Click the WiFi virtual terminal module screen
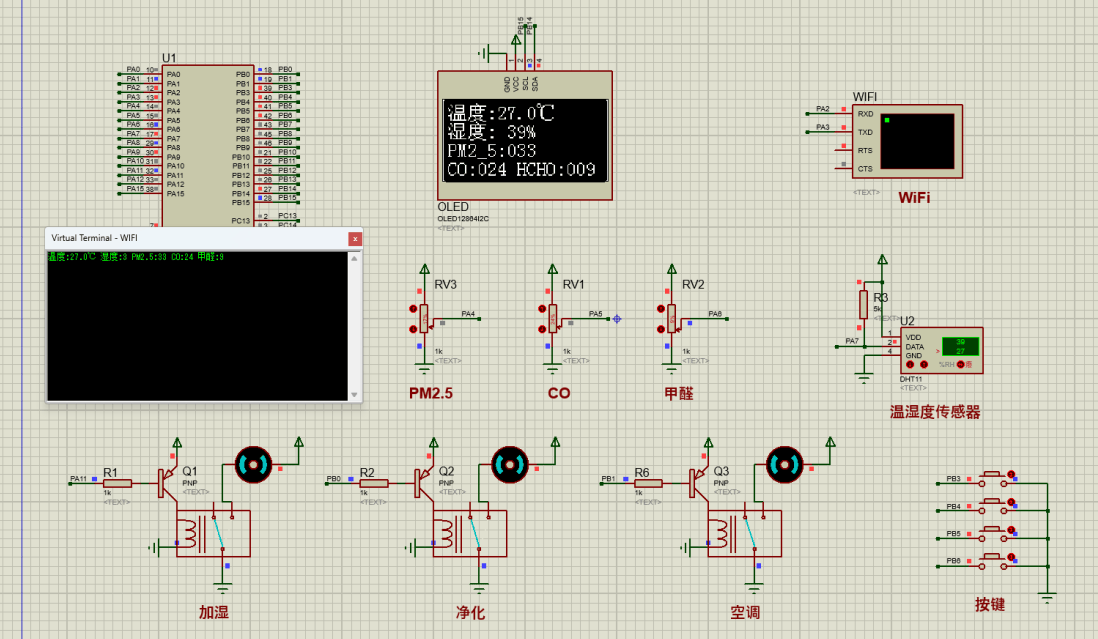Viewport: 1098px width, 639px height. (918, 141)
